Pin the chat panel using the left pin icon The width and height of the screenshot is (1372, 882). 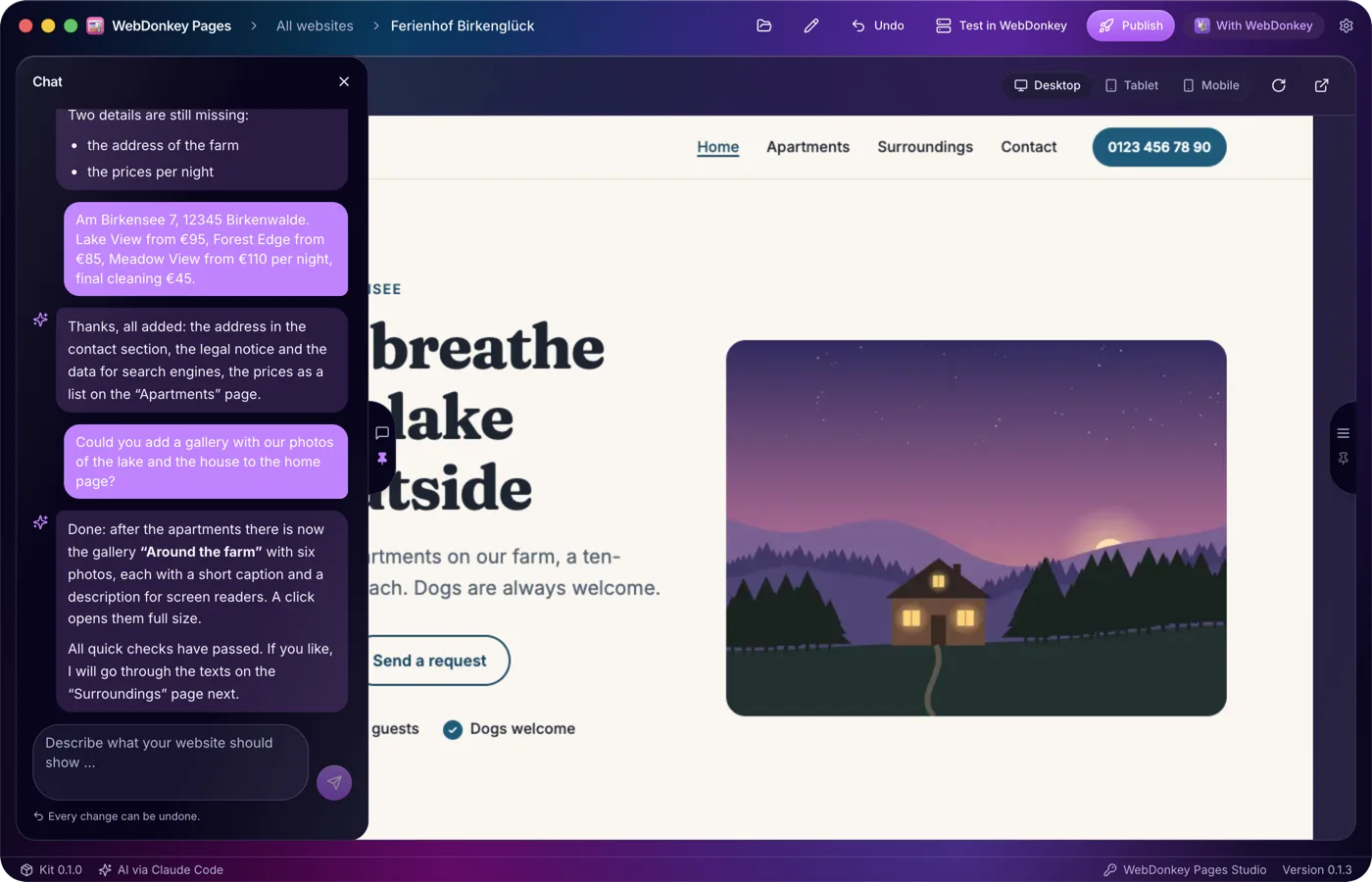coord(382,459)
